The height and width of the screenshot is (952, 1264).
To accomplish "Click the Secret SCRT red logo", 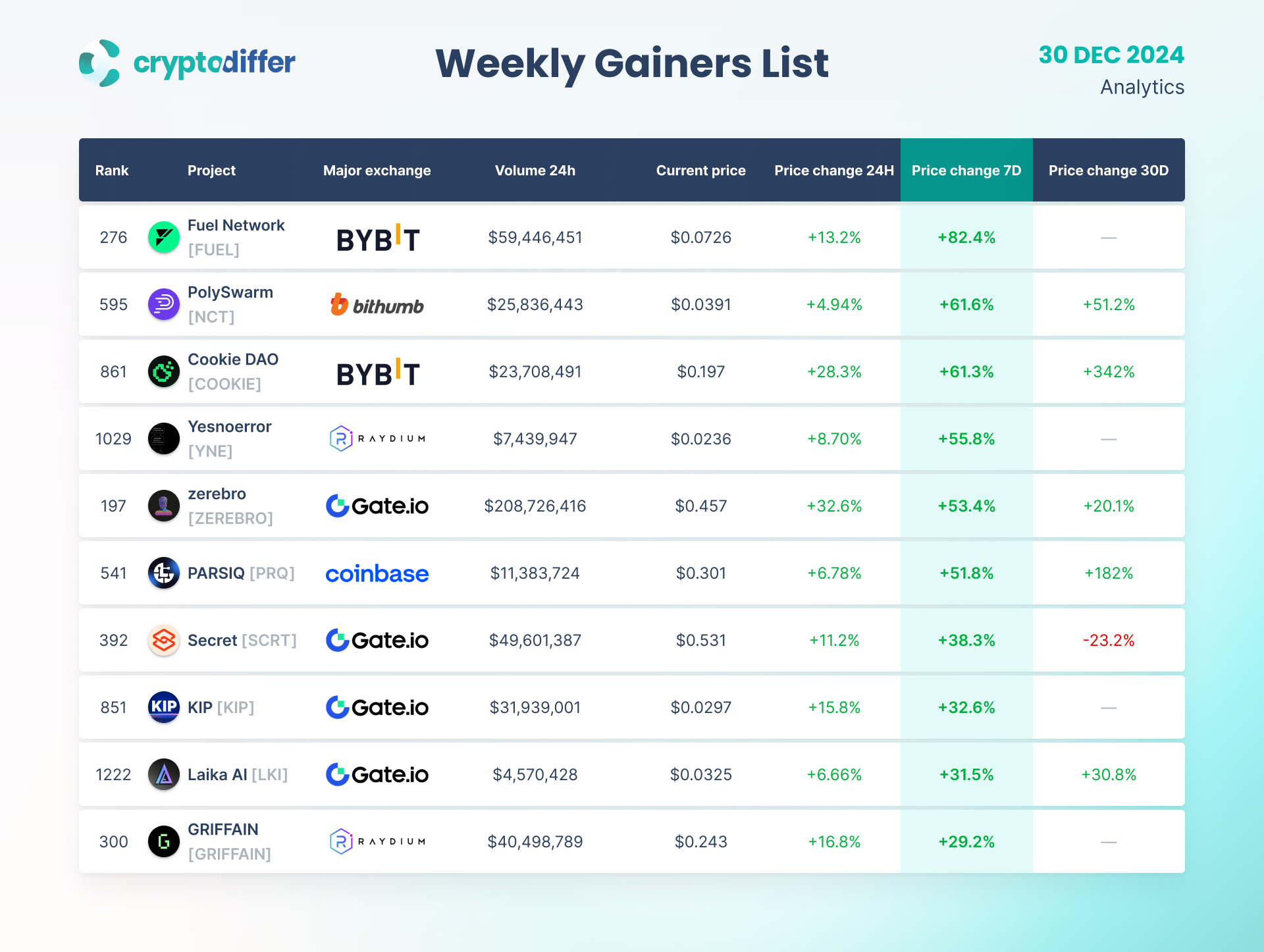I will pos(164,640).
